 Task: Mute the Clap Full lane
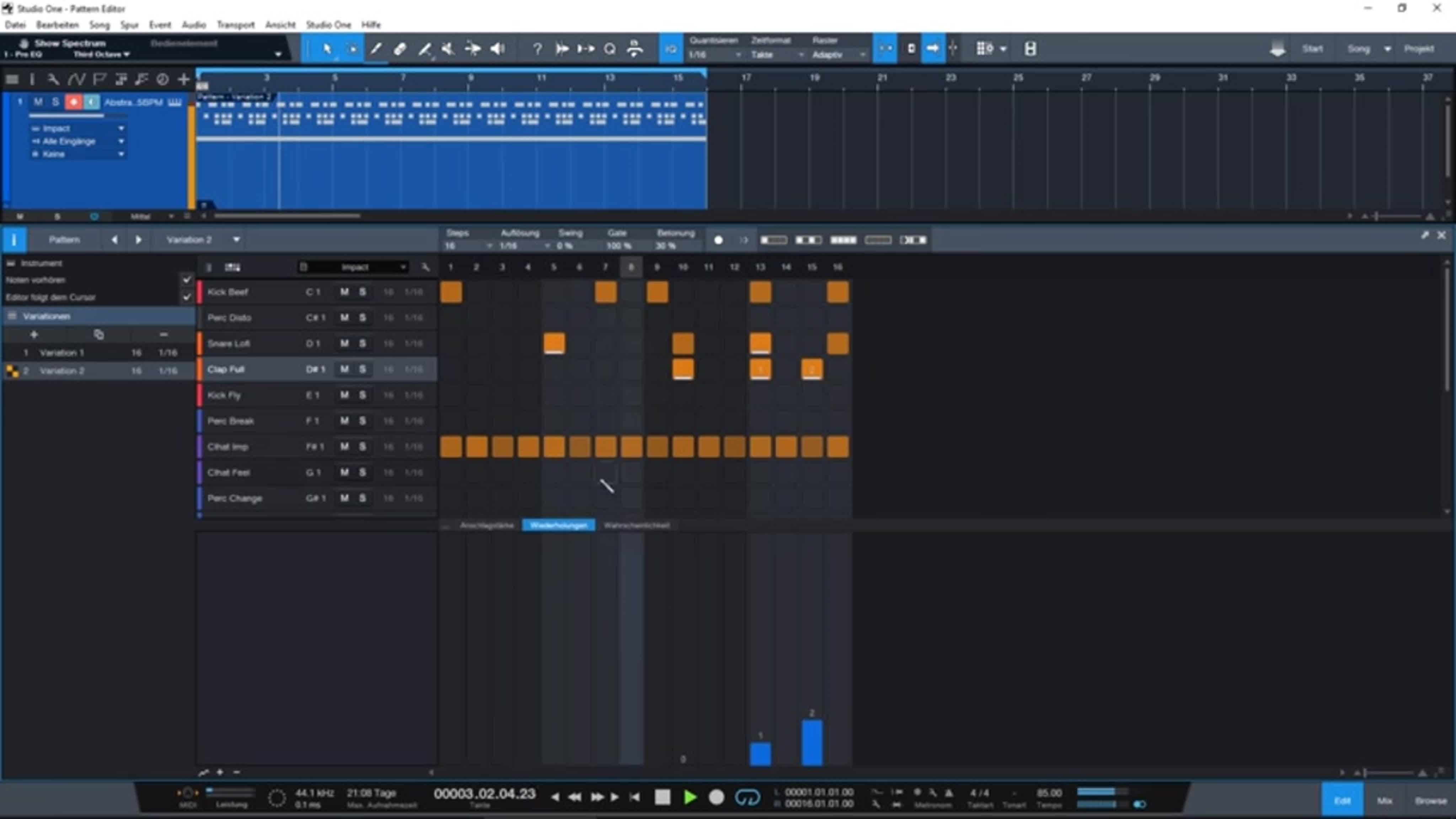344,369
